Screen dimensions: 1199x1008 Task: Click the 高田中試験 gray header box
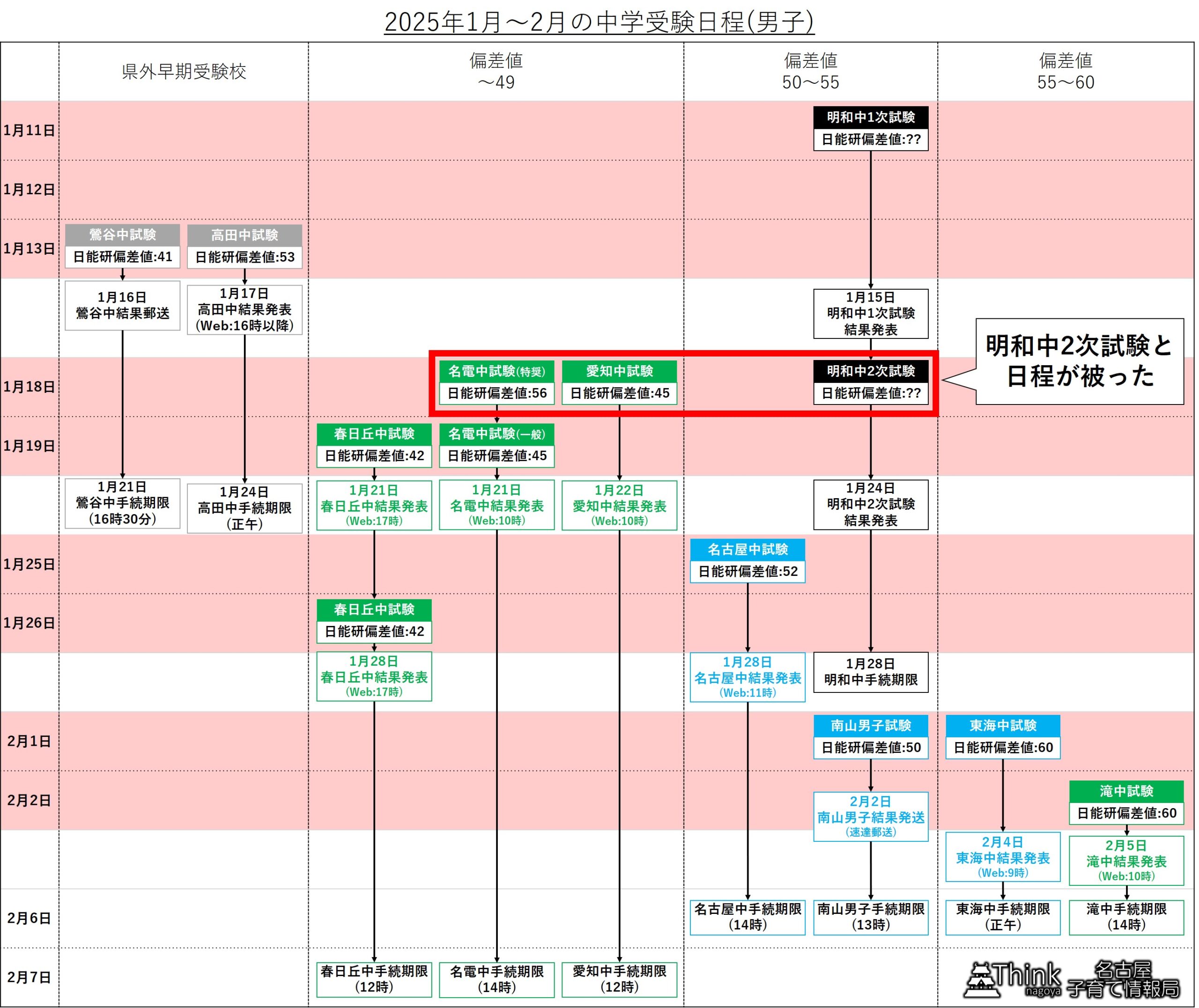point(244,235)
